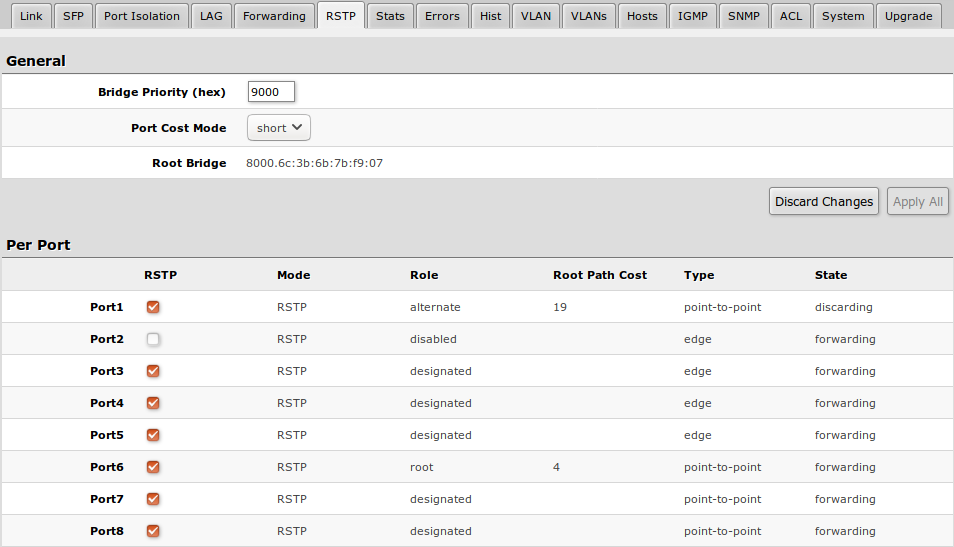Screen dimensions: 954x547
Task: Switch to the Link tab
Action: [x=31, y=16]
